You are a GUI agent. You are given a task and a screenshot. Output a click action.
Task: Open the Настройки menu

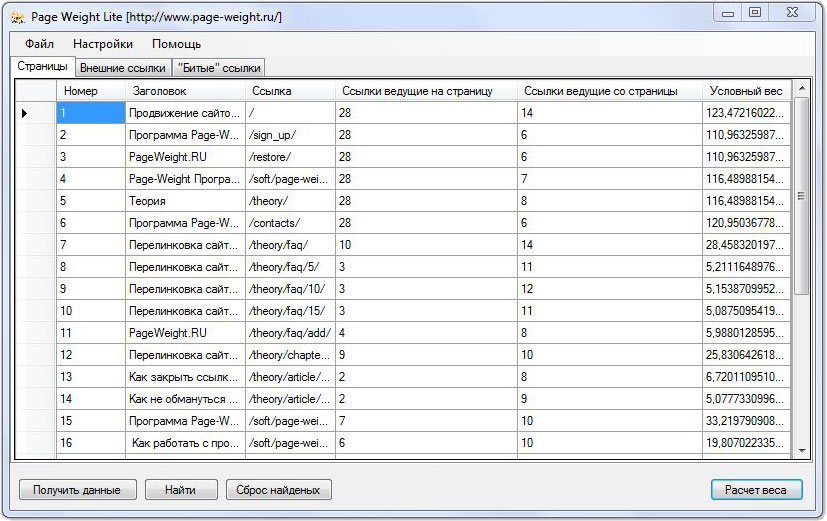point(103,44)
